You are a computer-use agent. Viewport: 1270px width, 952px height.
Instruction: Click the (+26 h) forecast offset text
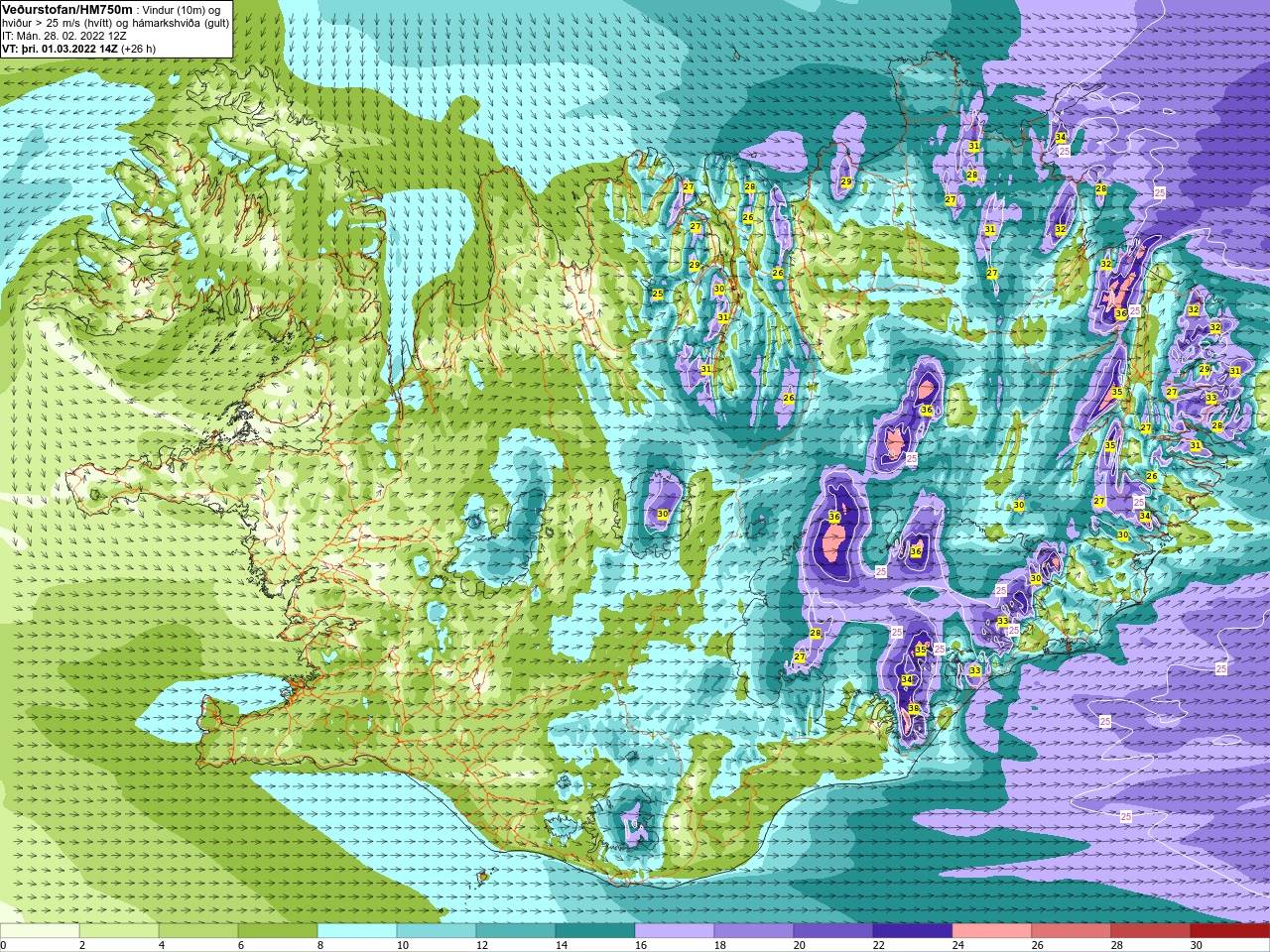pyautogui.click(x=138, y=48)
